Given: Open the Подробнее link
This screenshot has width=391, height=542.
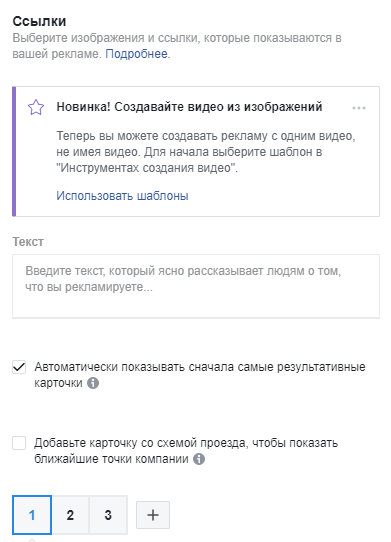Looking at the screenshot, I should (138, 54).
